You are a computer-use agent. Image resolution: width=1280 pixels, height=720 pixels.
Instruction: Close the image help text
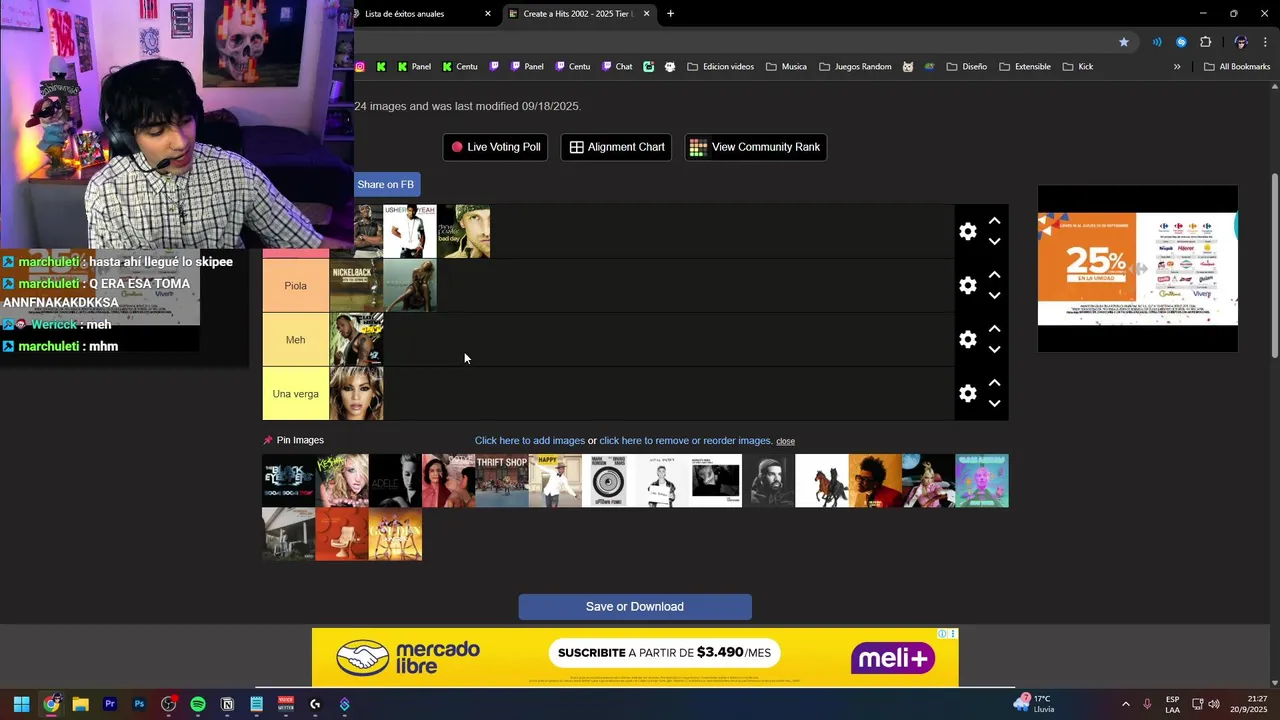785,441
